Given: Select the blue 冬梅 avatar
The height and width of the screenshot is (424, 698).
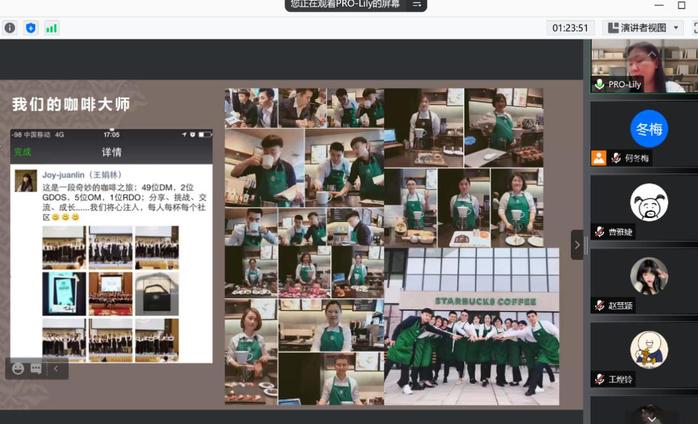Looking at the screenshot, I should click(649, 129).
